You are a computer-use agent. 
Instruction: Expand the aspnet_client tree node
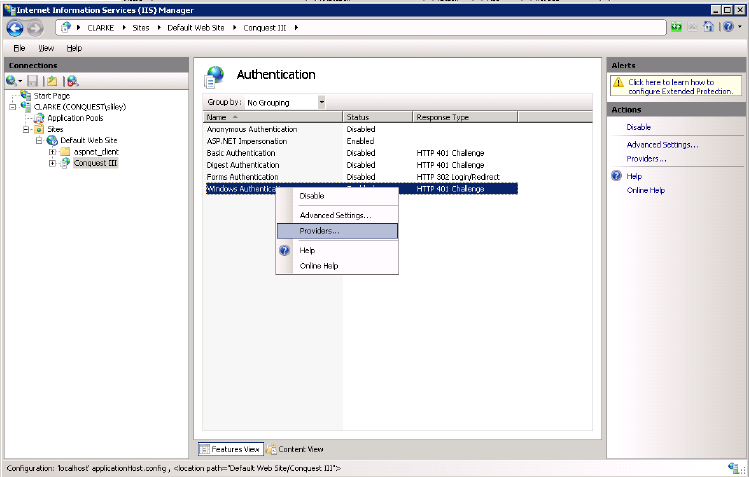pos(52,152)
